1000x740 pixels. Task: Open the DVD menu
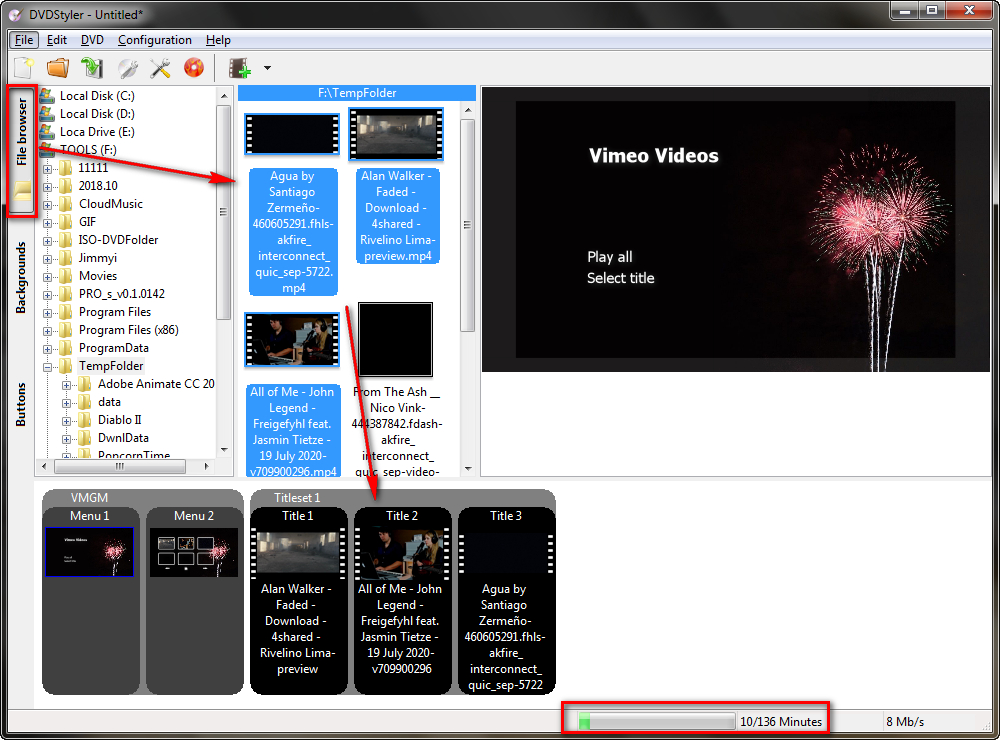pos(92,40)
